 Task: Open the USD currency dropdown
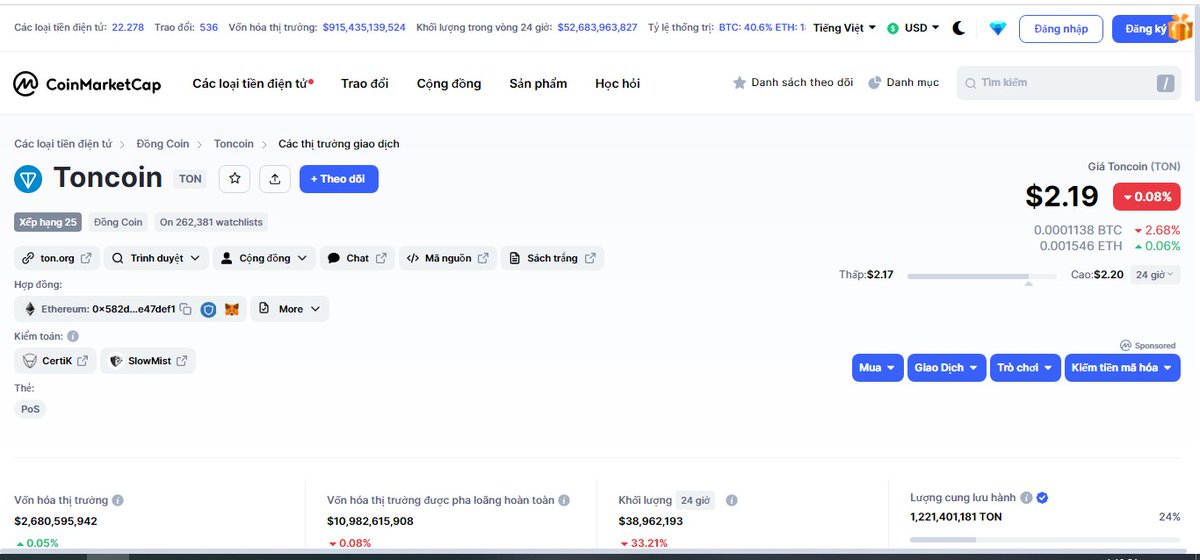(x=913, y=28)
